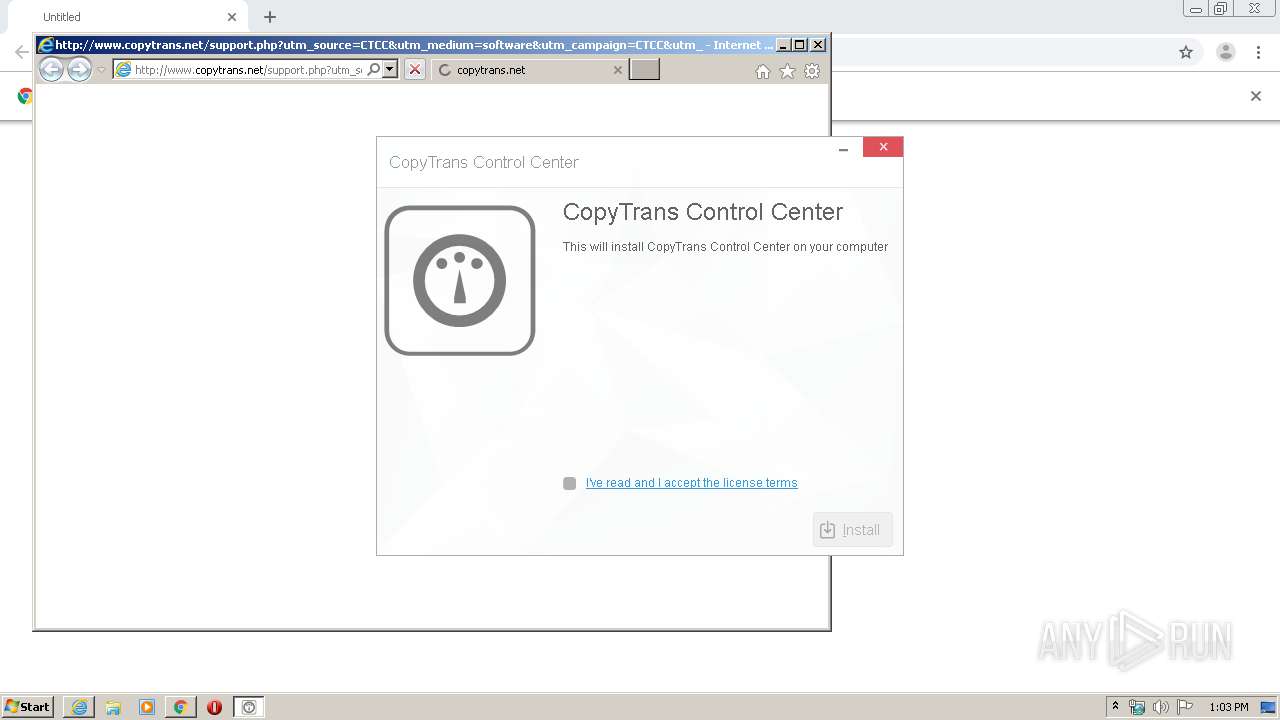Expand the IE address bar autocomplete dropdown

pos(390,69)
